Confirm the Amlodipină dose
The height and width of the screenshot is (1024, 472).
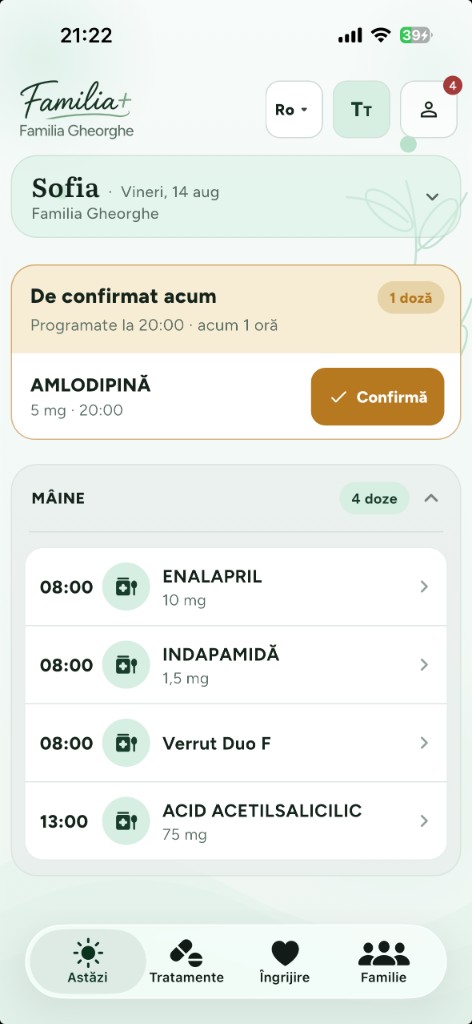point(377,396)
